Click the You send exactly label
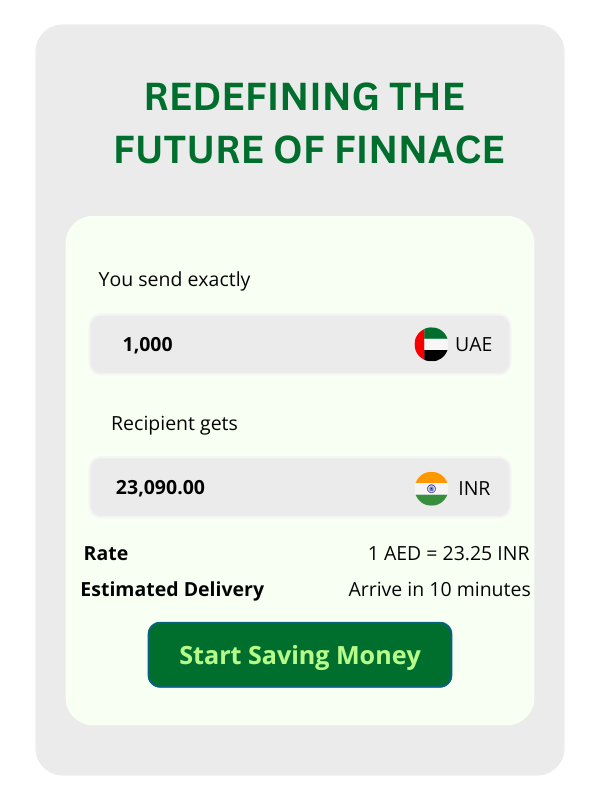Viewport: 600px width, 800px height. tap(174, 280)
